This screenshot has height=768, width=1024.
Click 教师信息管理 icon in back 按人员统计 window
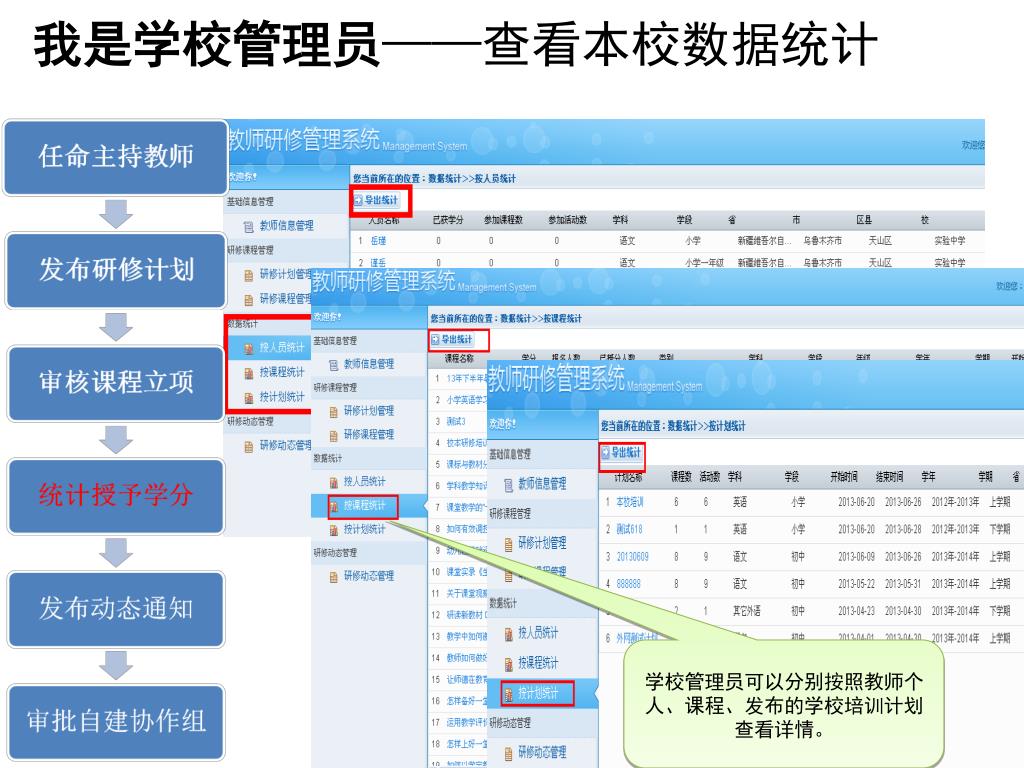point(248,227)
